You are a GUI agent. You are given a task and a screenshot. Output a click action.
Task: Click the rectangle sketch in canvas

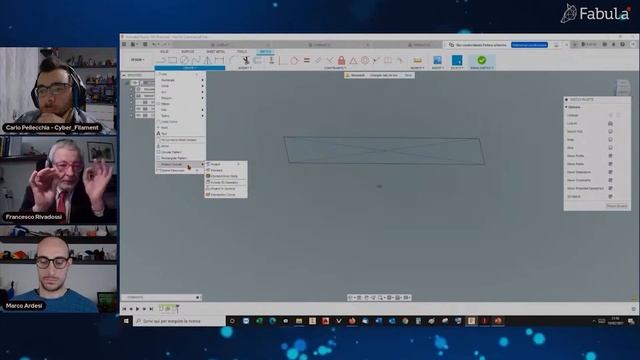(384, 151)
